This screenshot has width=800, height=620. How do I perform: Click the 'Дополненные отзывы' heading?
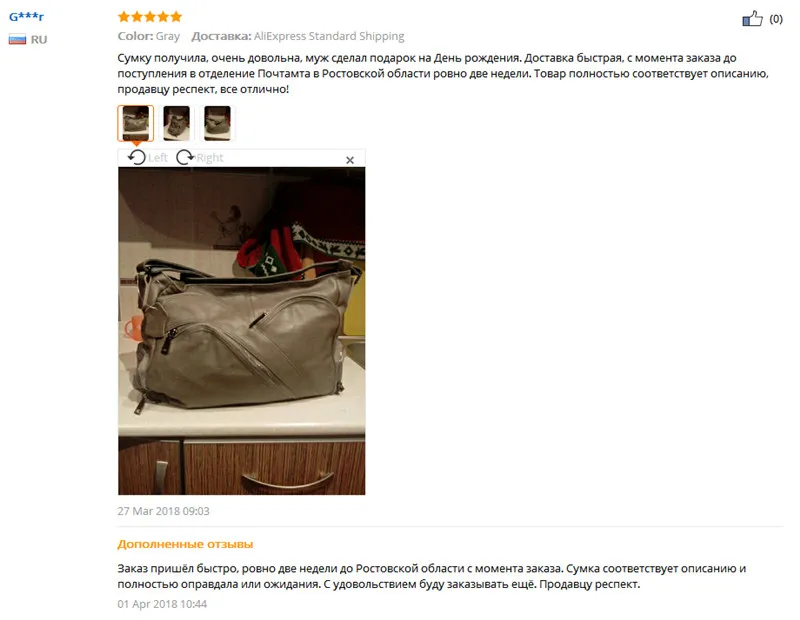(185, 544)
